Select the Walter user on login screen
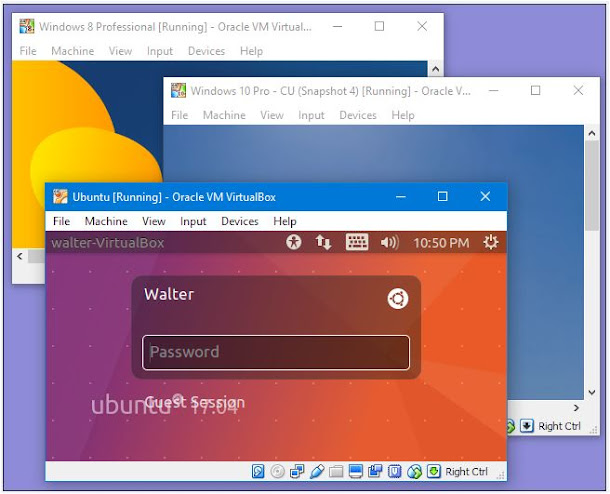The image size is (610, 494). tap(169, 294)
